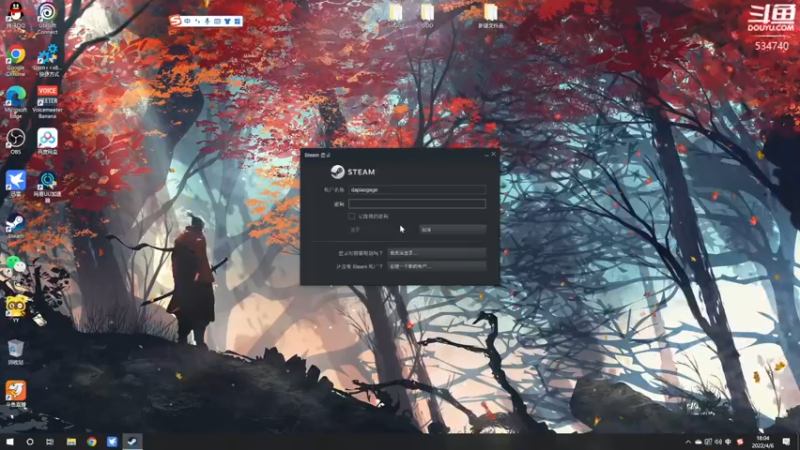Open the NetEase UU accelerator desktop shortcut
The width and height of the screenshot is (800, 450).
[x=47, y=186]
